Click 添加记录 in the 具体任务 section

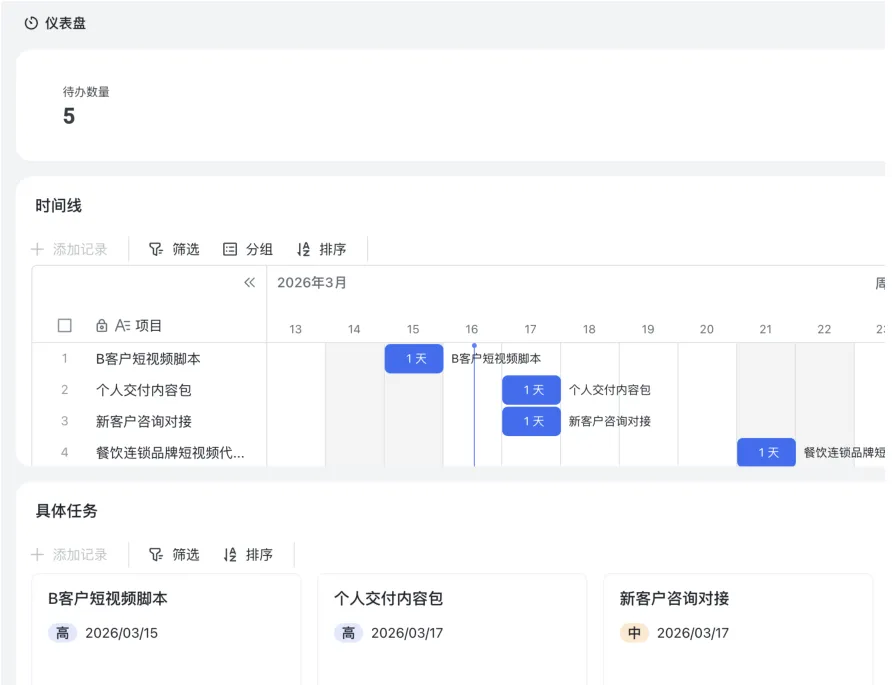69,555
